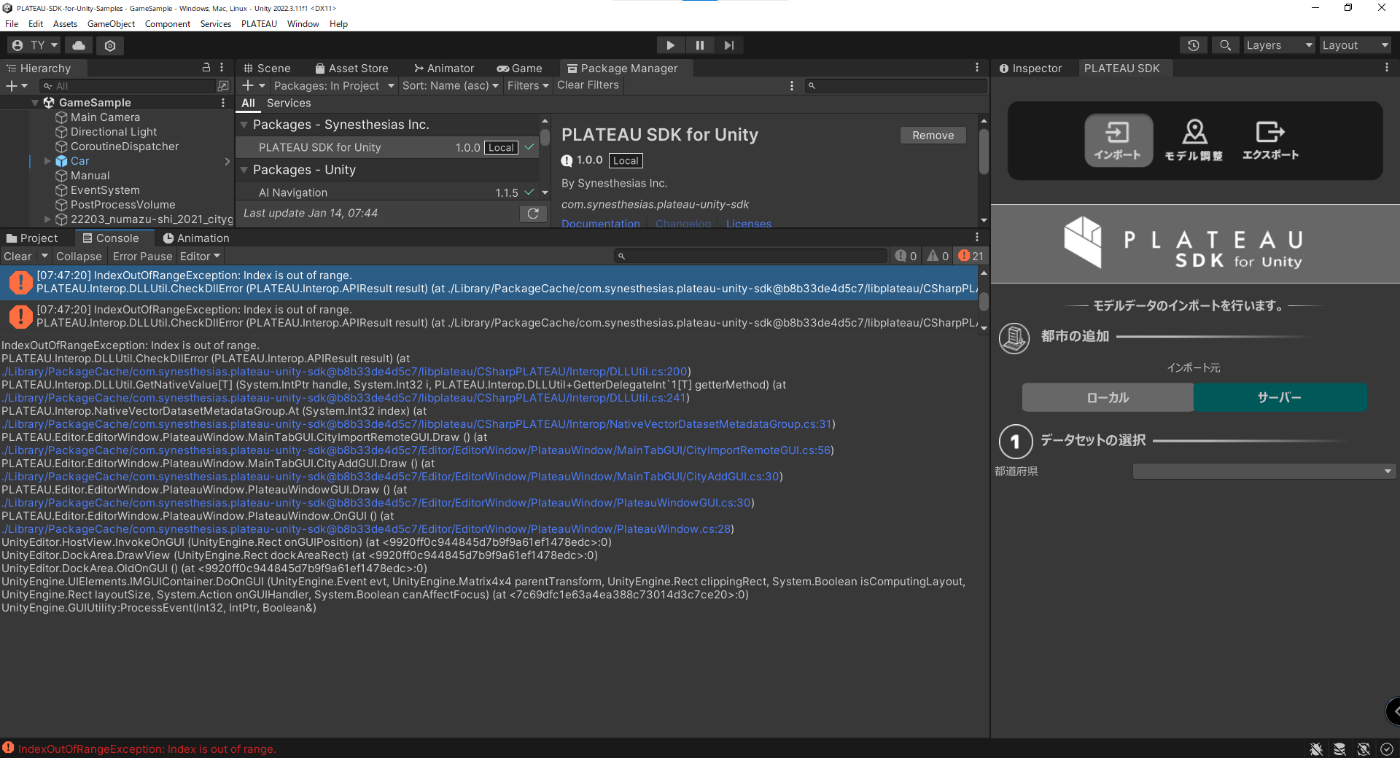Click the console Clear button
The height and width of the screenshot is (758, 1400).
18,256
